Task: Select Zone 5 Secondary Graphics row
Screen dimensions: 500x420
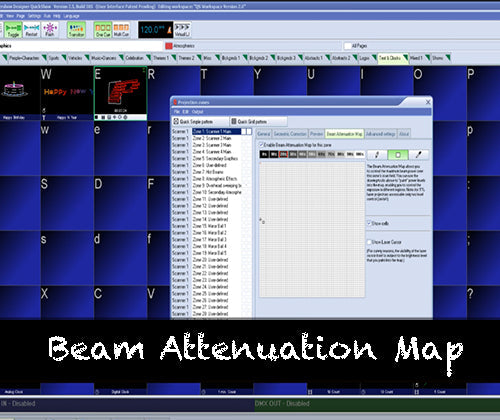Action: click(211, 158)
